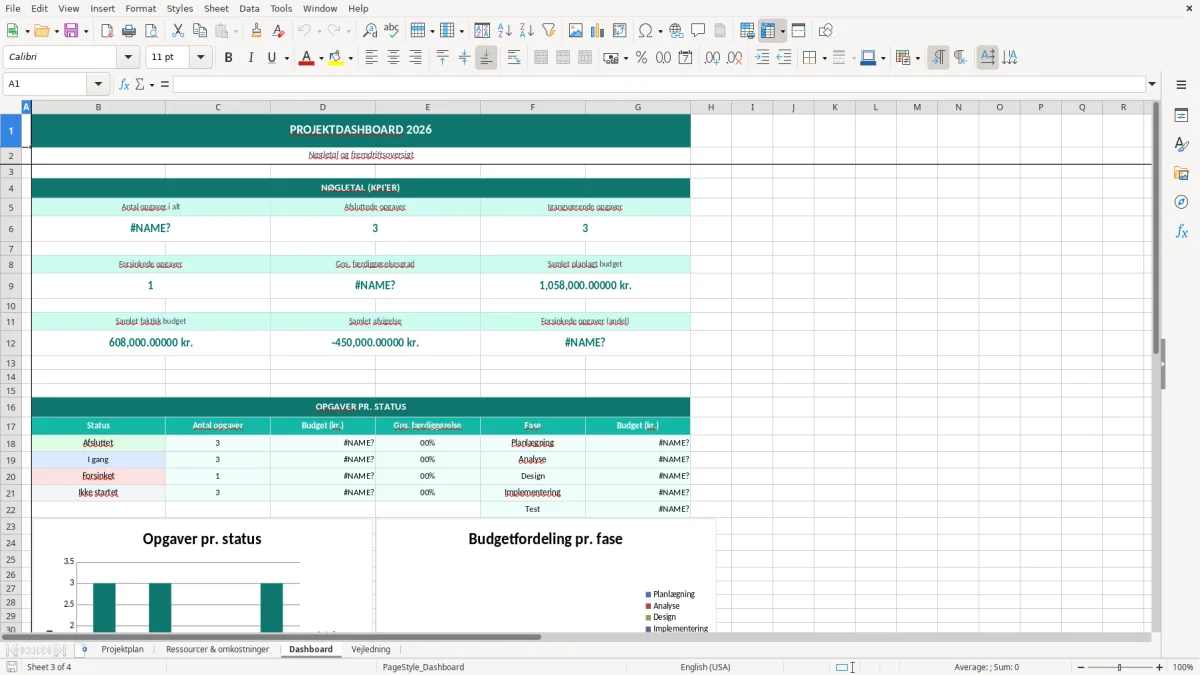Click the yellow background color swatch

(x=336, y=58)
